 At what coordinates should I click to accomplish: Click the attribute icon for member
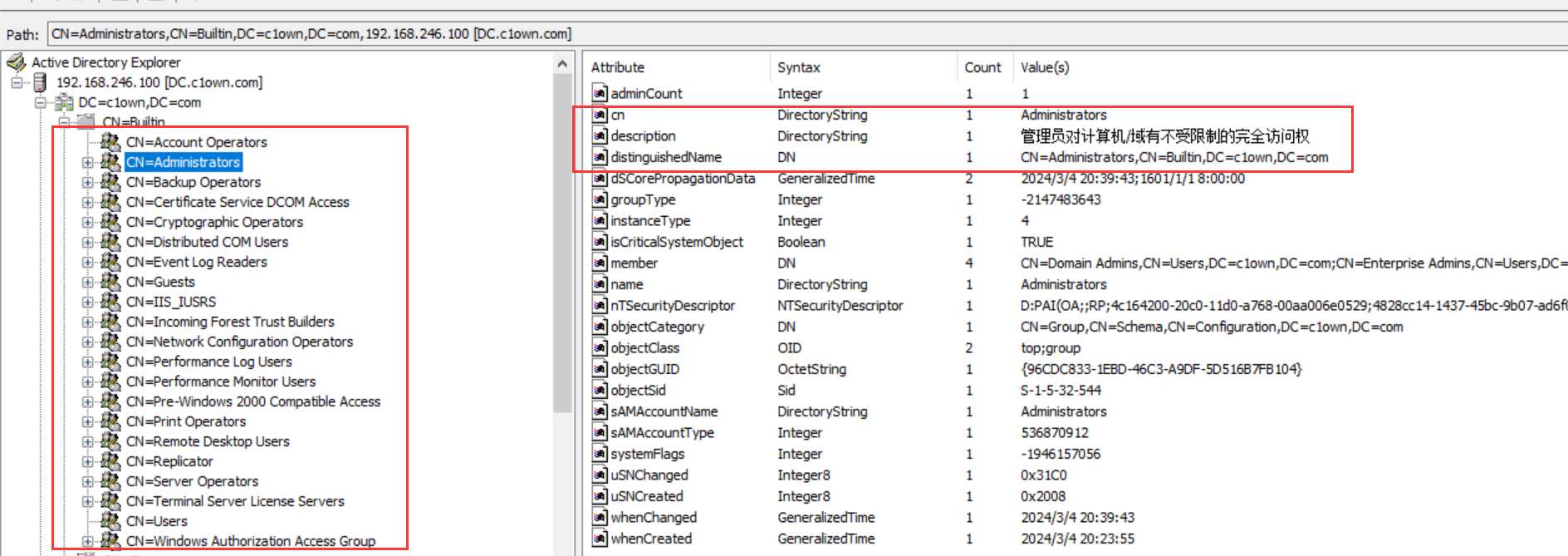point(600,263)
